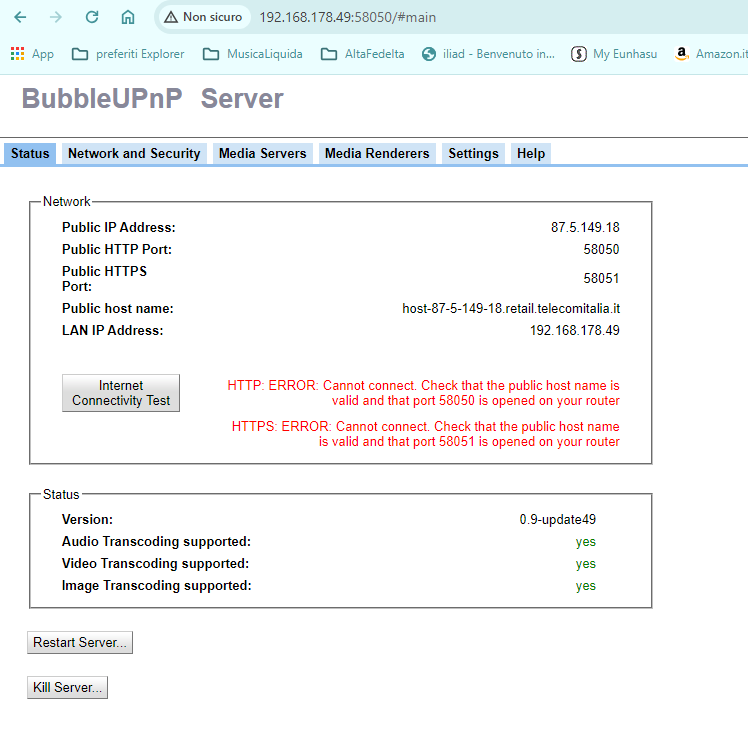This screenshot has width=748, height=731.
Task: Open the AltaFedelta bookmark folder
Action: (363, 54)
